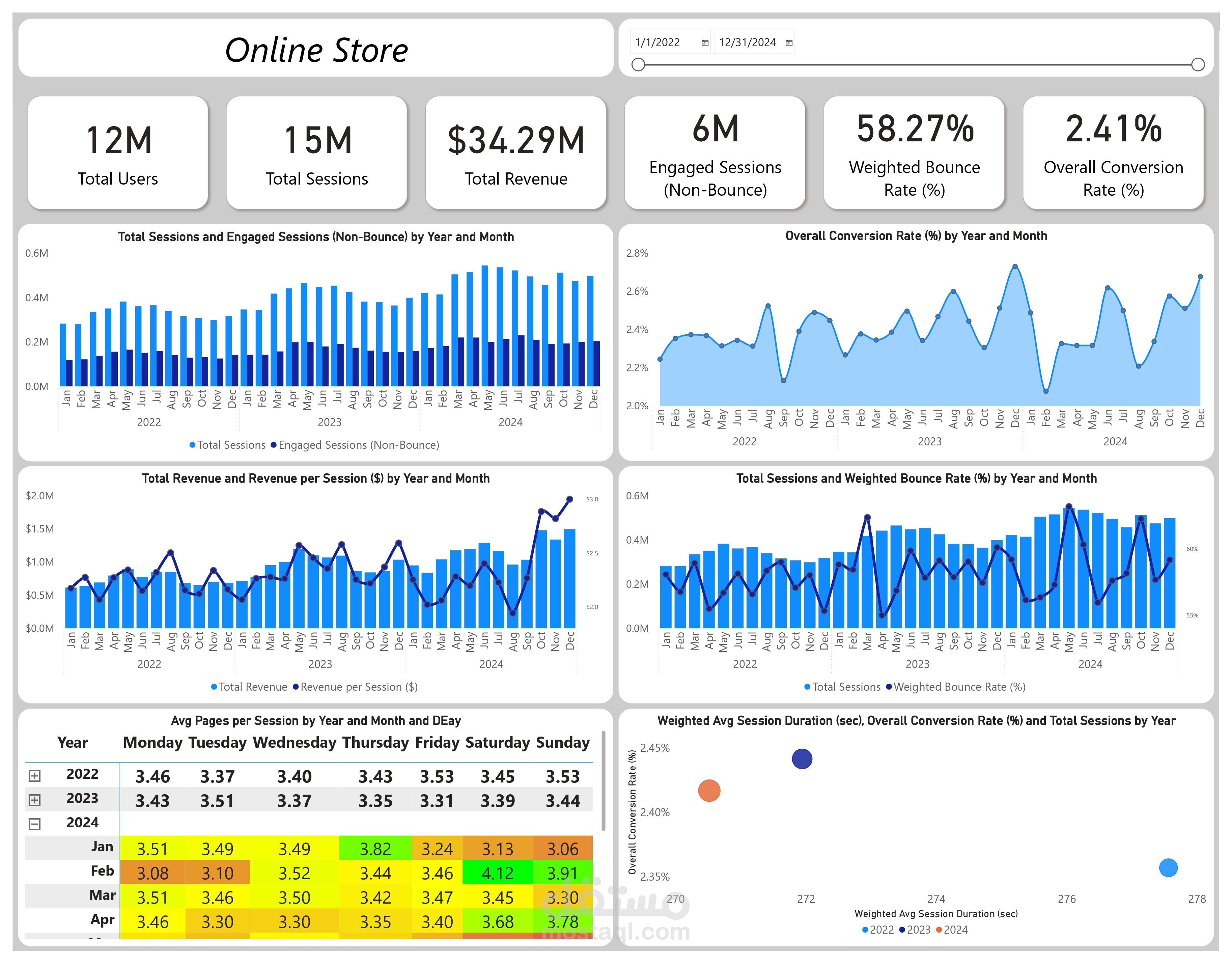This screenshot has width=1232, height=964.
Task: Click the start date field showing 1/1/2022
Action: (670, 42)
